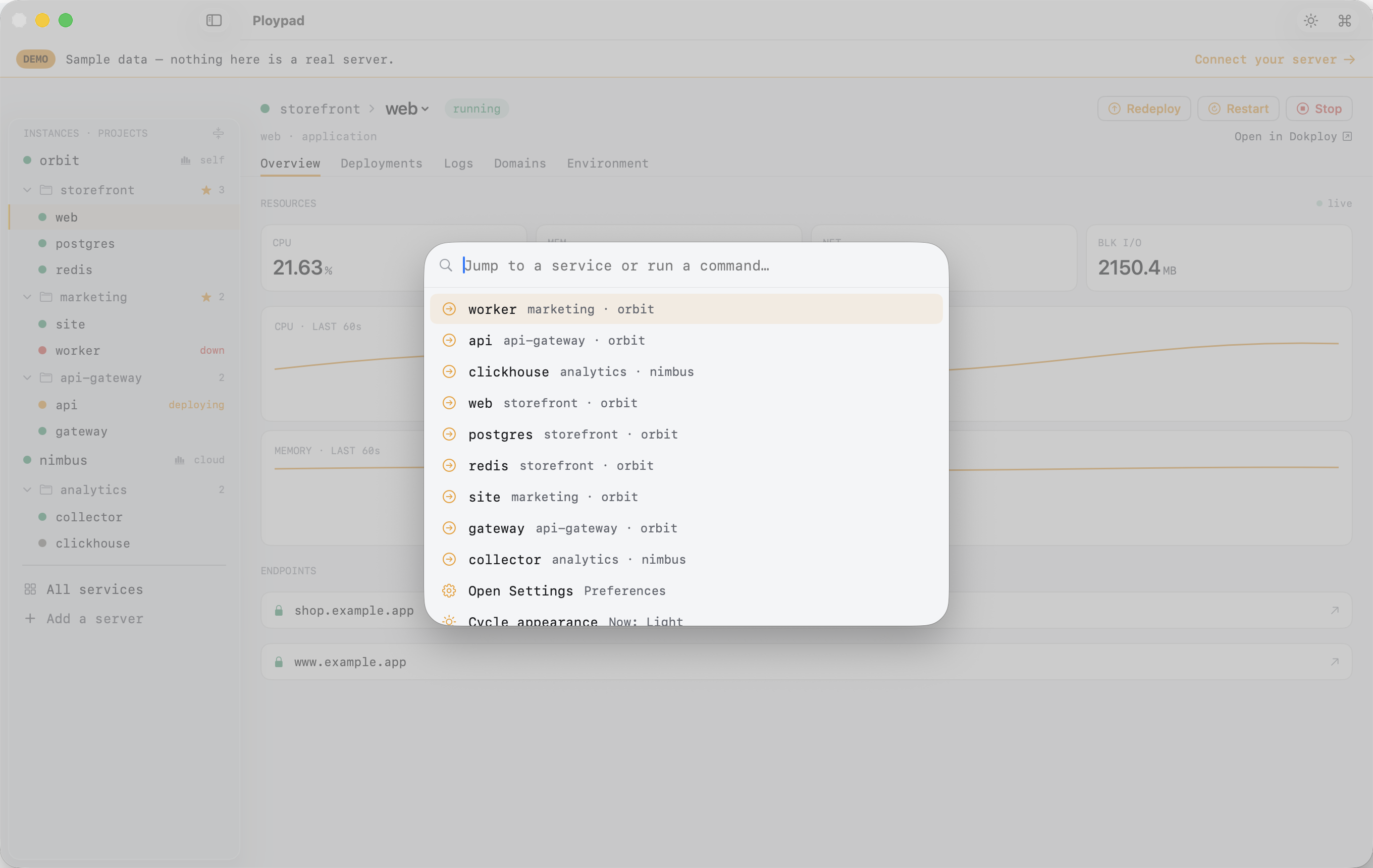The width and height of the screenshot is (1373, 868).
Task: Click the lock icon beside shop.example.app
Action: coord(279,611)
